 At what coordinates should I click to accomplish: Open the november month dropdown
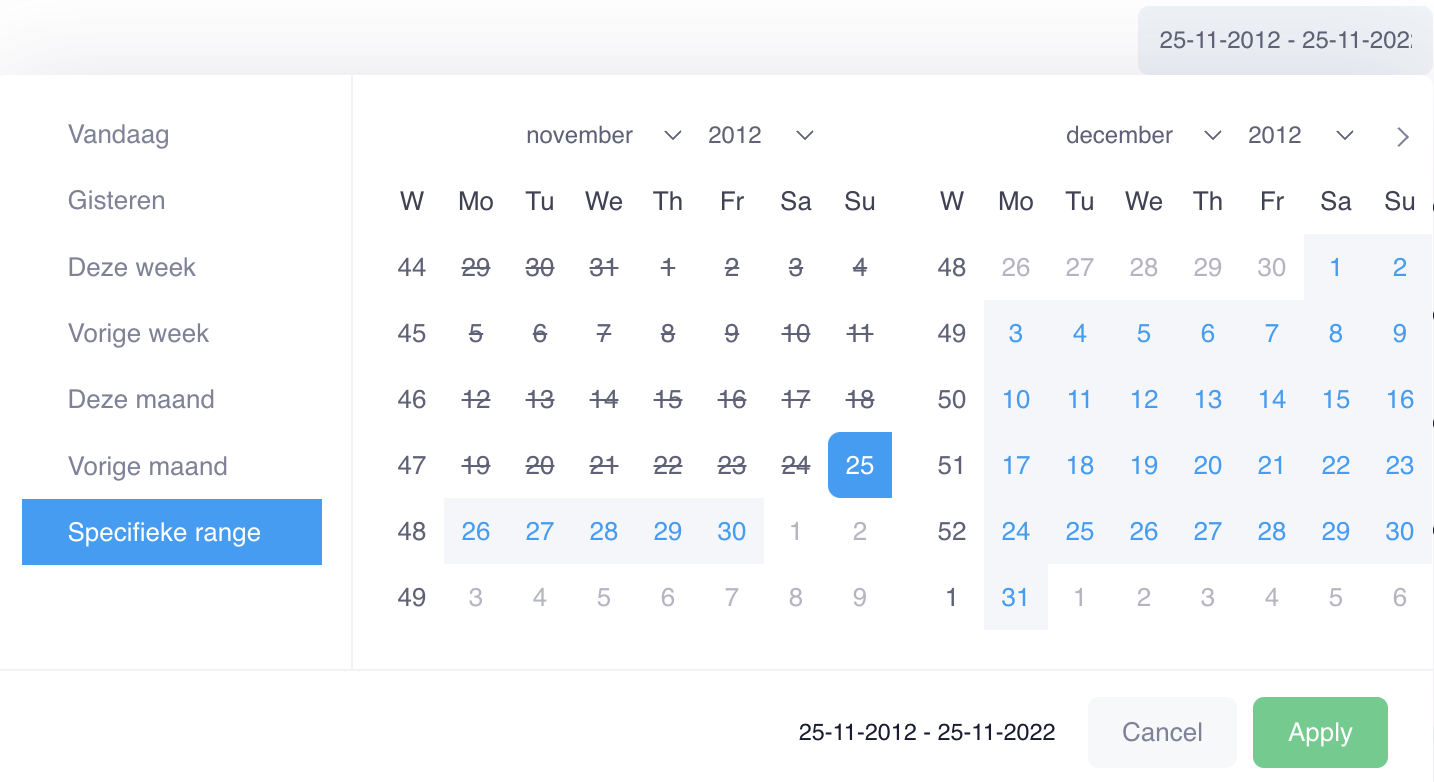[x=604, y=135]
